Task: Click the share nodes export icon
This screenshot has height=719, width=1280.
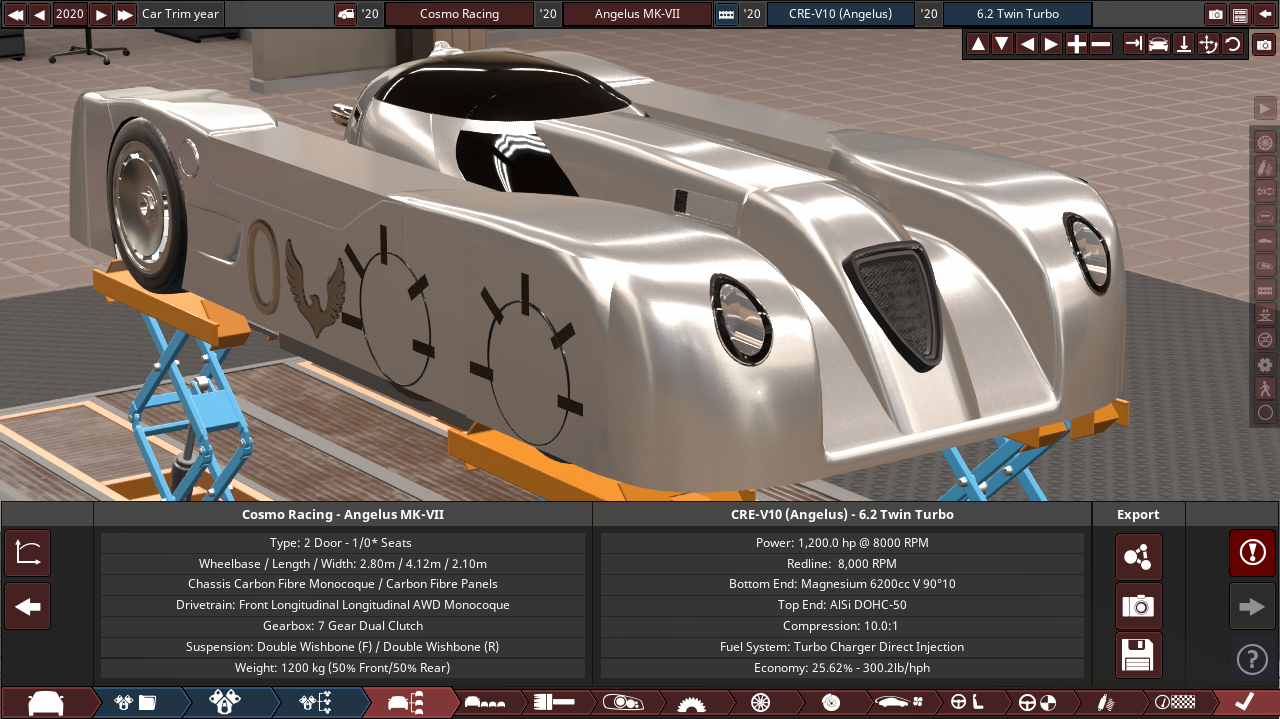Action: tap(1139, 557)
